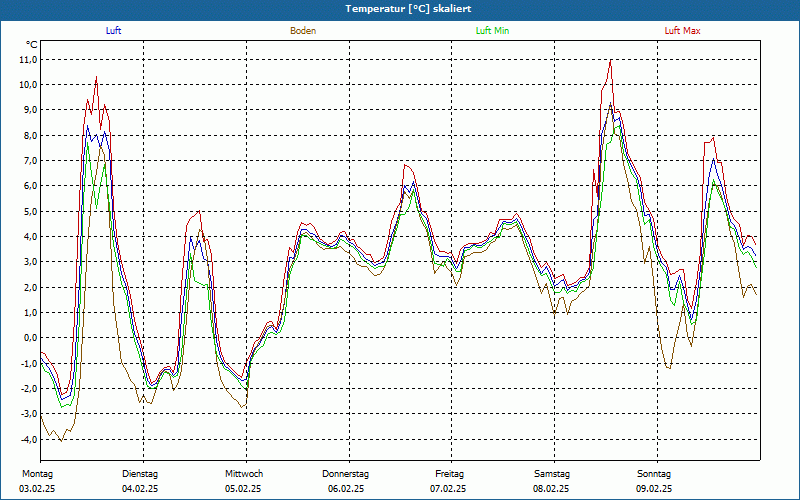This screenshot has width=800, height=500.
Task: Click the '03.02.25' date label
Action: pyautogui.click(x=37, y=489)
